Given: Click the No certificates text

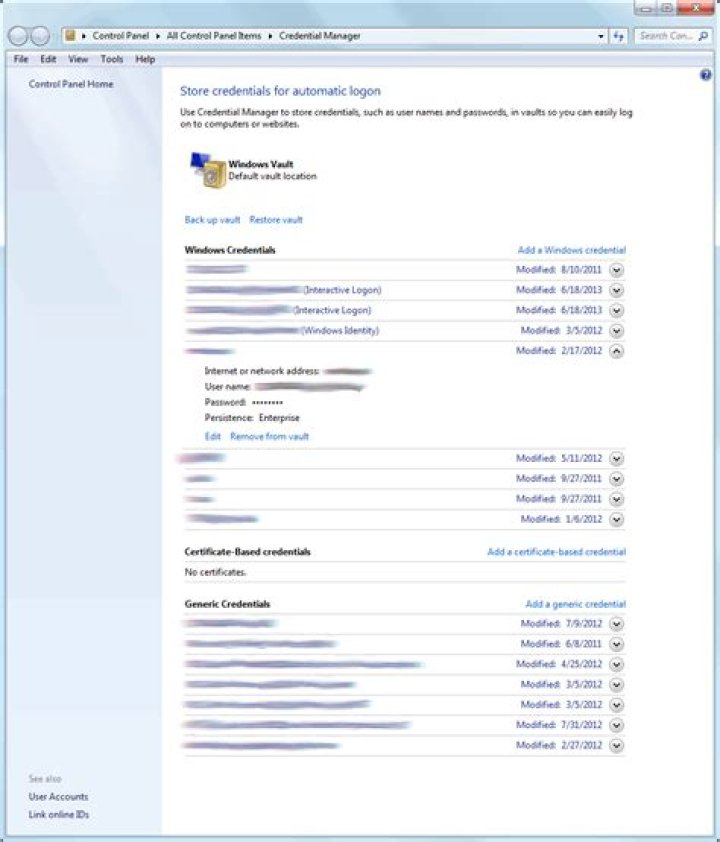Looking at the screenshot, I should pyautogui.click(x=215, y=572).
